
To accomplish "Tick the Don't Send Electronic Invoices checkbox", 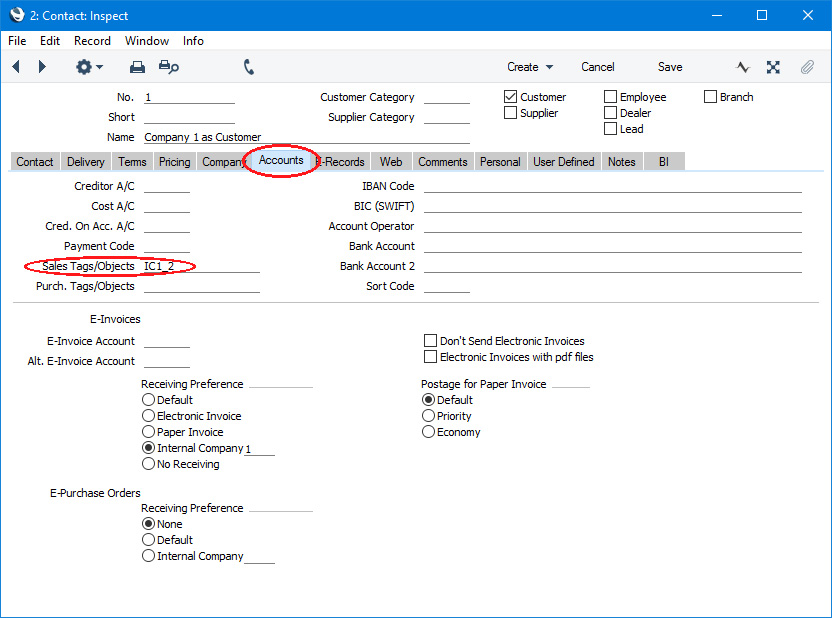I will point(431,341).
